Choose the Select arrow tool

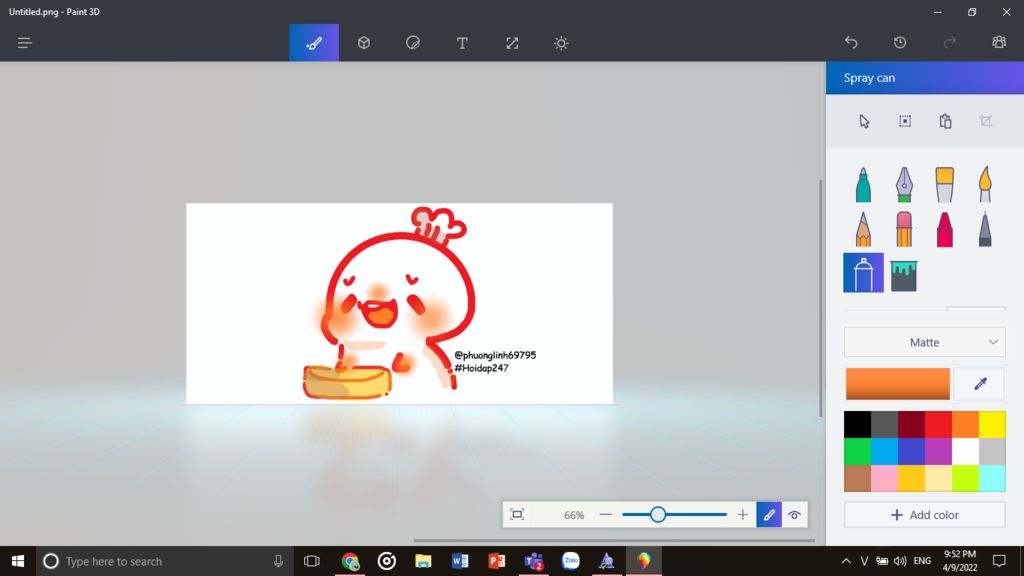pyautogui.click(x=864, y=121)
